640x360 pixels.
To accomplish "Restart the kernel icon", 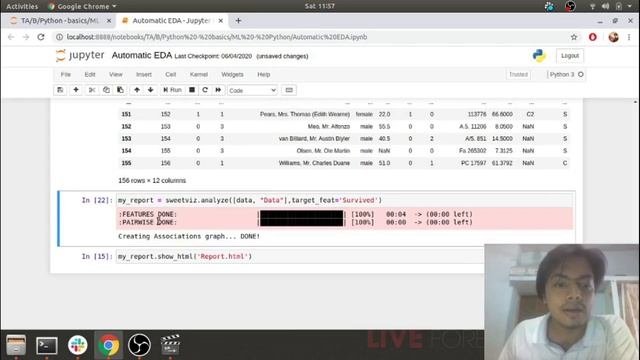I will point(205,90).
